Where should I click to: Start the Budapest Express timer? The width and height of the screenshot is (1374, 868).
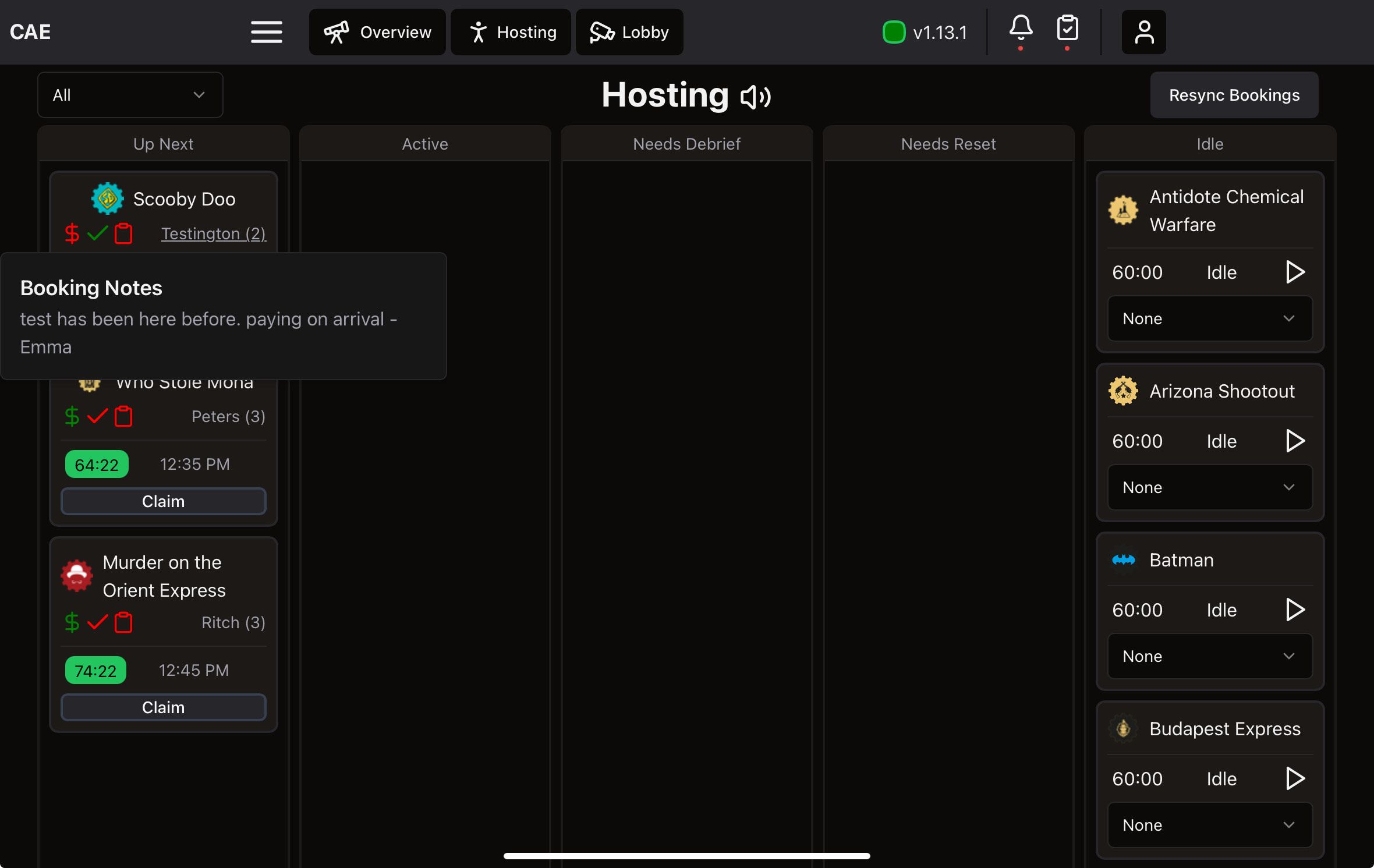pyautogui.click(x=1295, y=778)
